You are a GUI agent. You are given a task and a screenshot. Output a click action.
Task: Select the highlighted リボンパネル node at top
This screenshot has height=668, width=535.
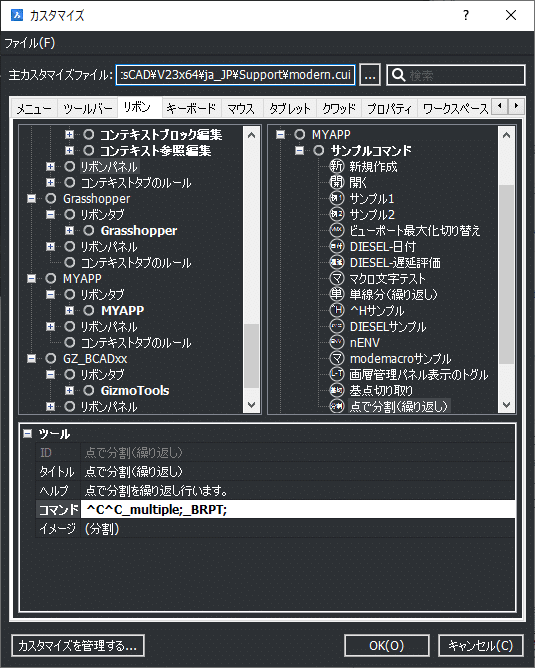[109, 167]
